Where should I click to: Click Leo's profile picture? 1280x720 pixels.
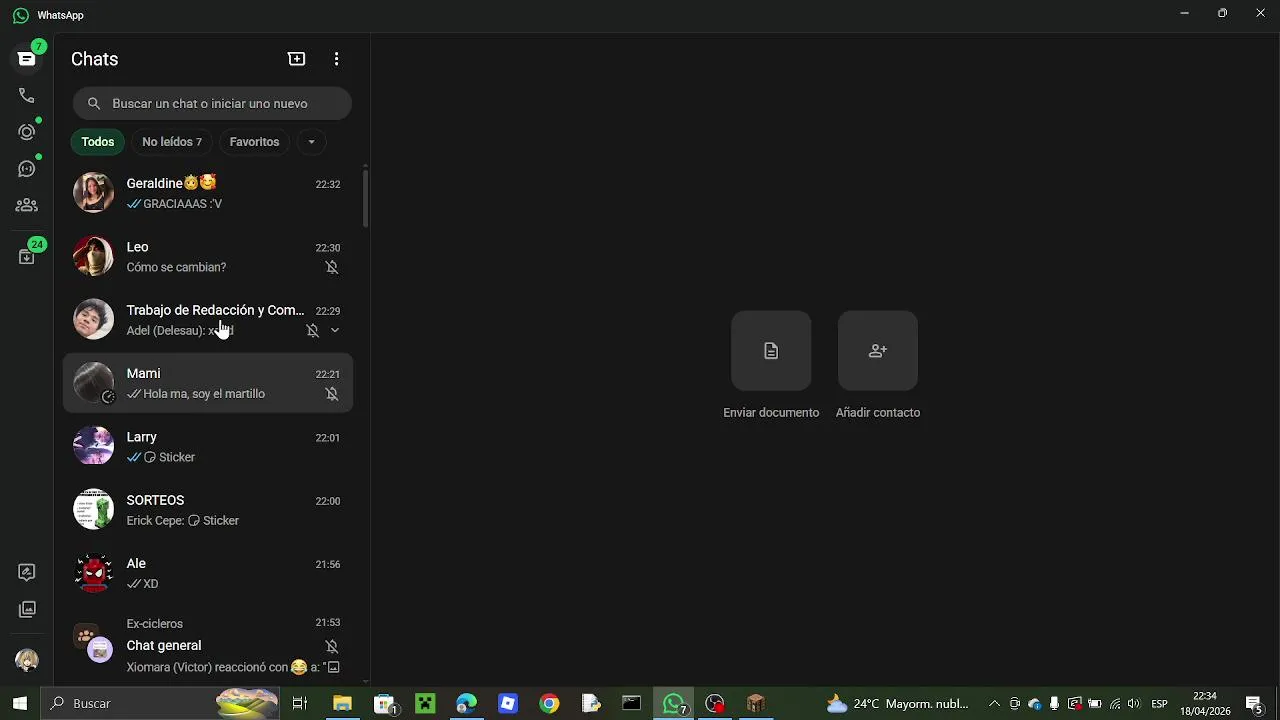click(x=94, y=257)
